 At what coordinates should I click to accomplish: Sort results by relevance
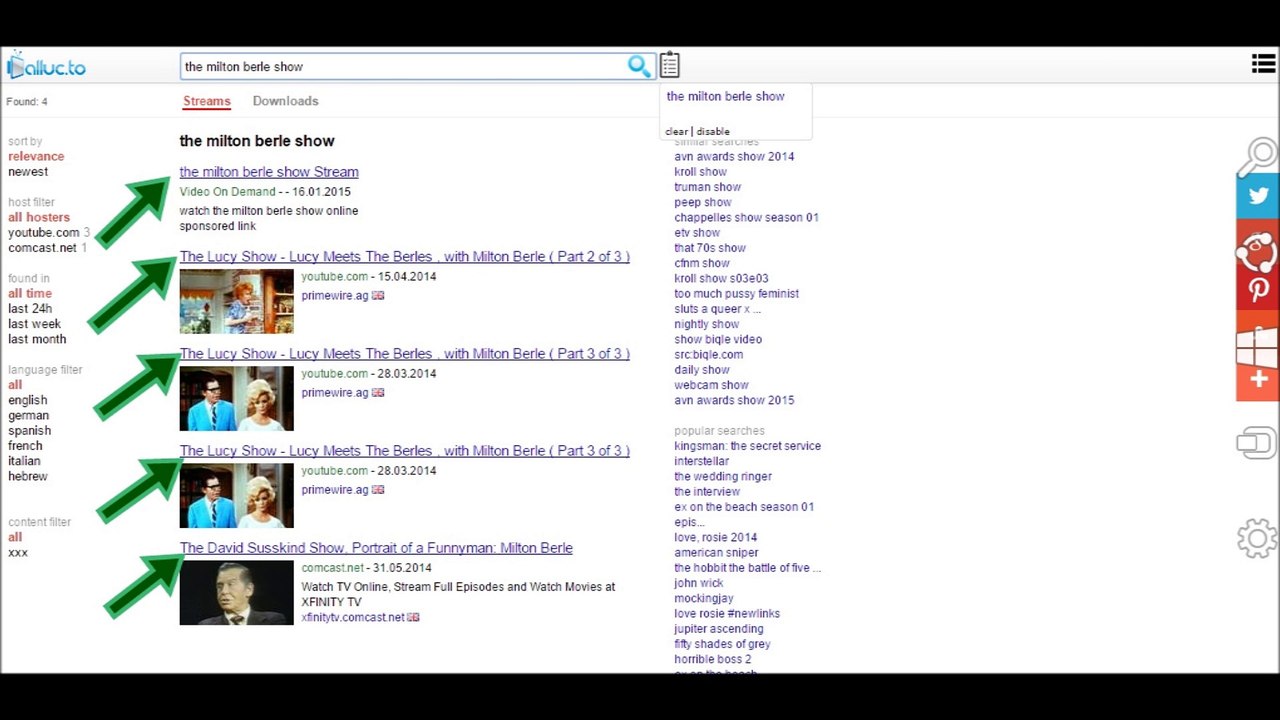coord(36,156)
